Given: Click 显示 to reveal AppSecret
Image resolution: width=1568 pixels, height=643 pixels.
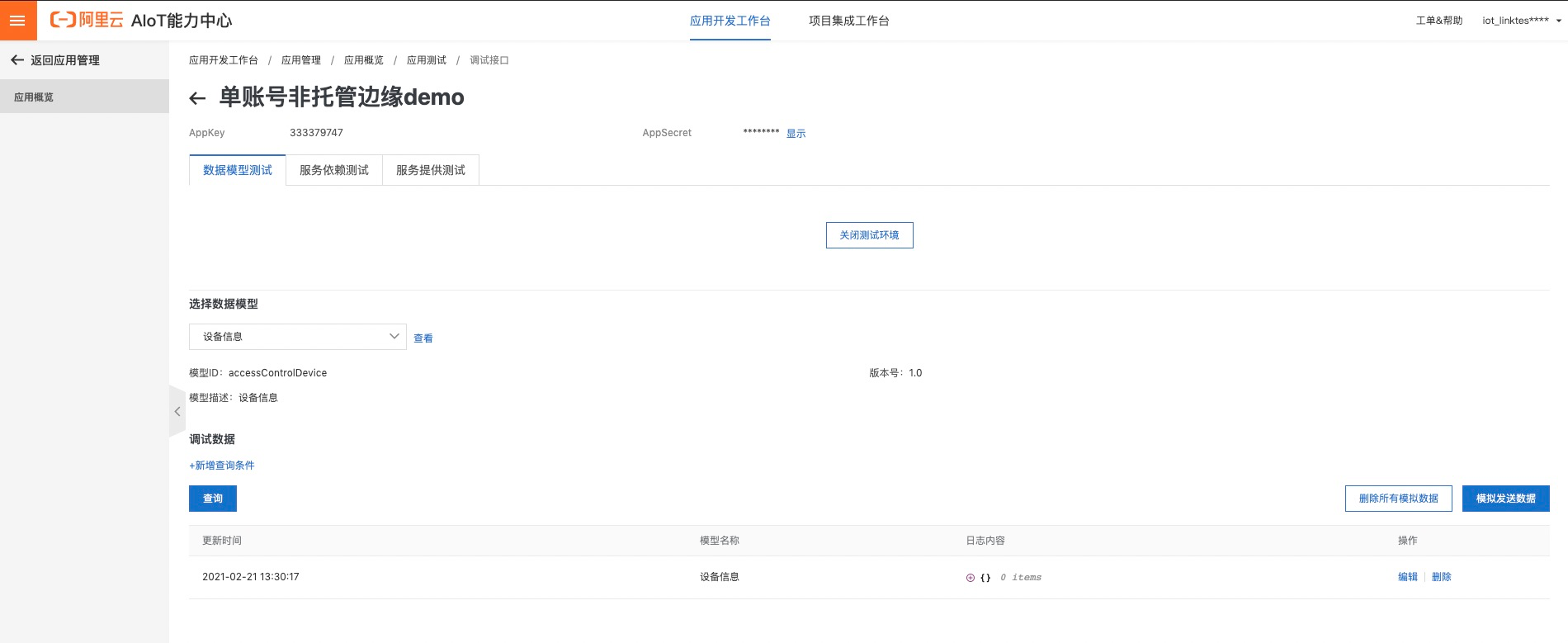Looking at the screenshot, I should click(x=796, y=134).
